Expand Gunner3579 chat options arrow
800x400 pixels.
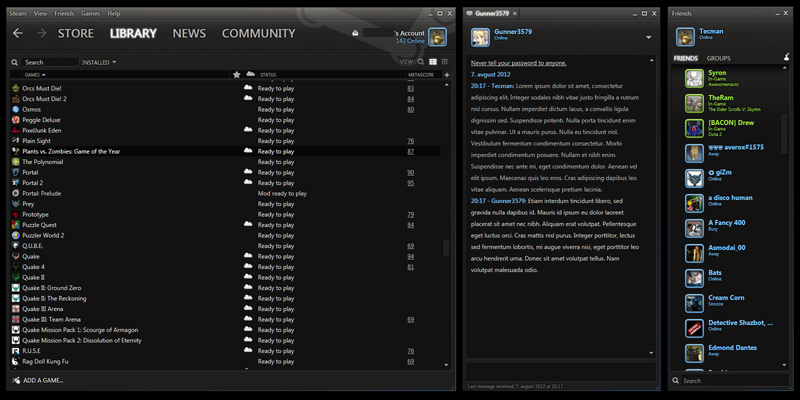tap(649, 38)
